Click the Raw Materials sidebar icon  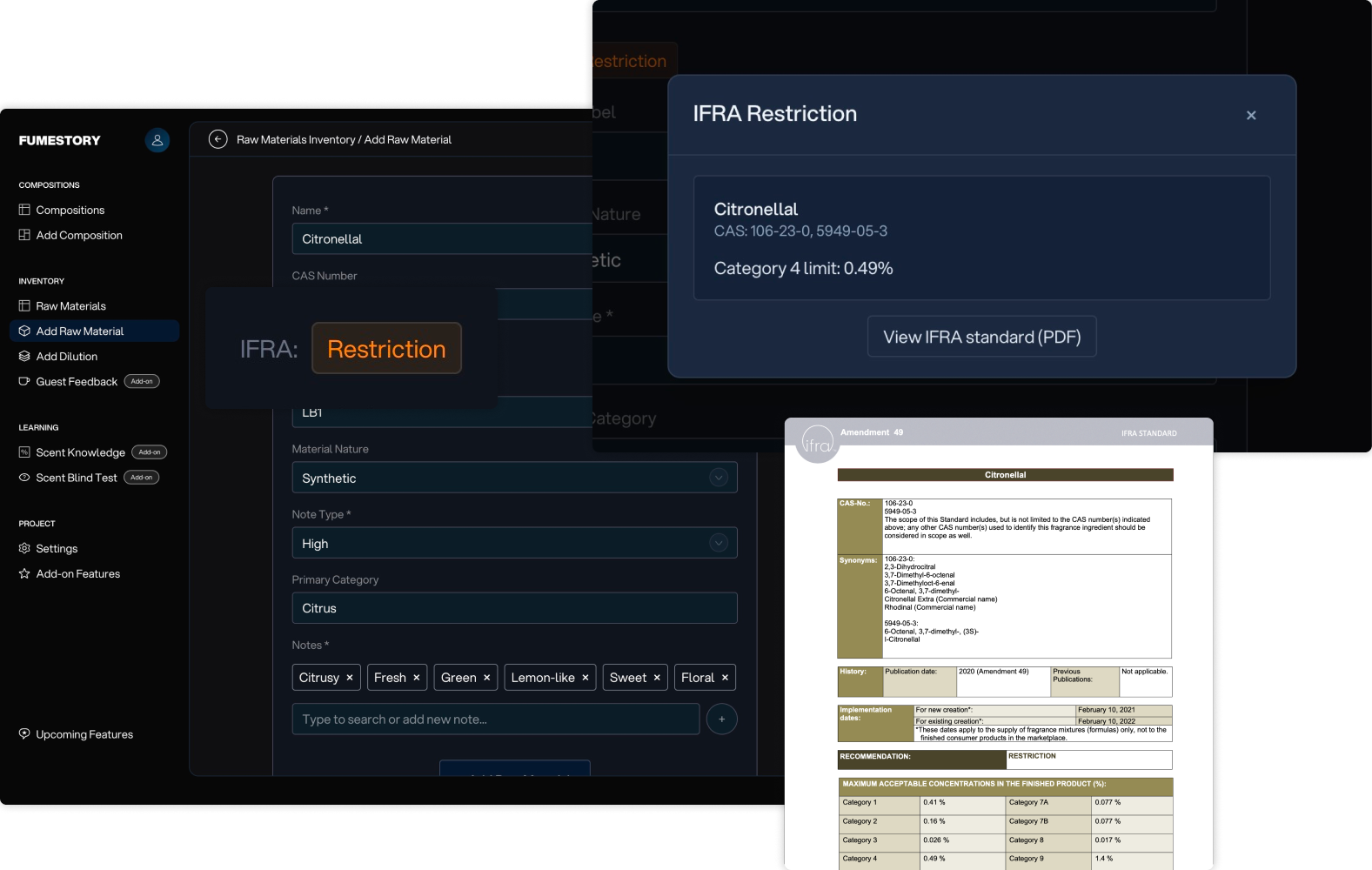(24, 306)
